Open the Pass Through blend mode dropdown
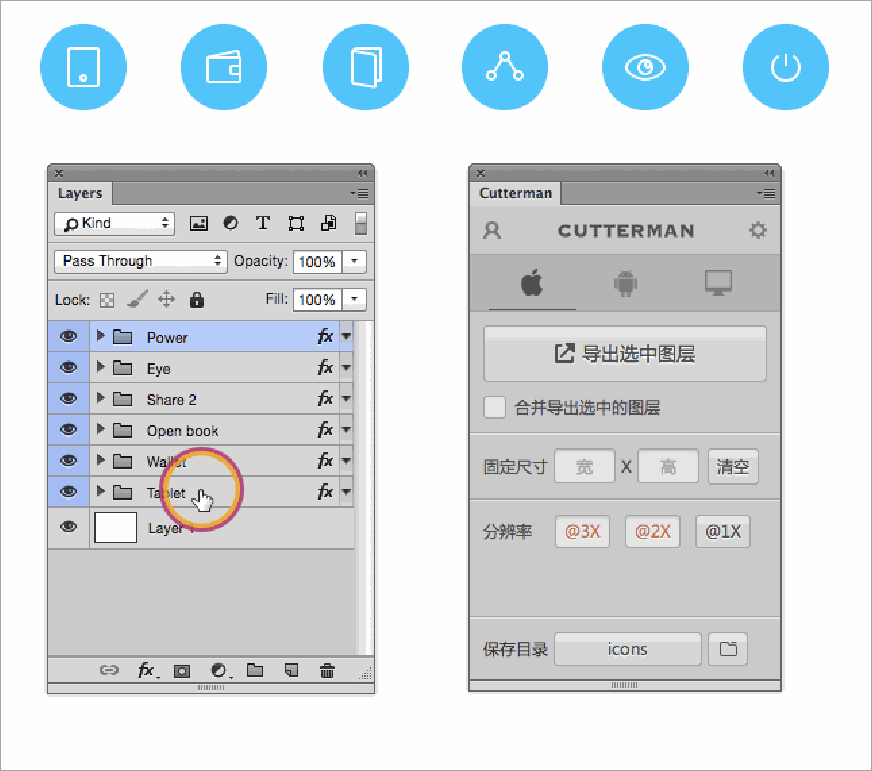 (x=140, y=261)
